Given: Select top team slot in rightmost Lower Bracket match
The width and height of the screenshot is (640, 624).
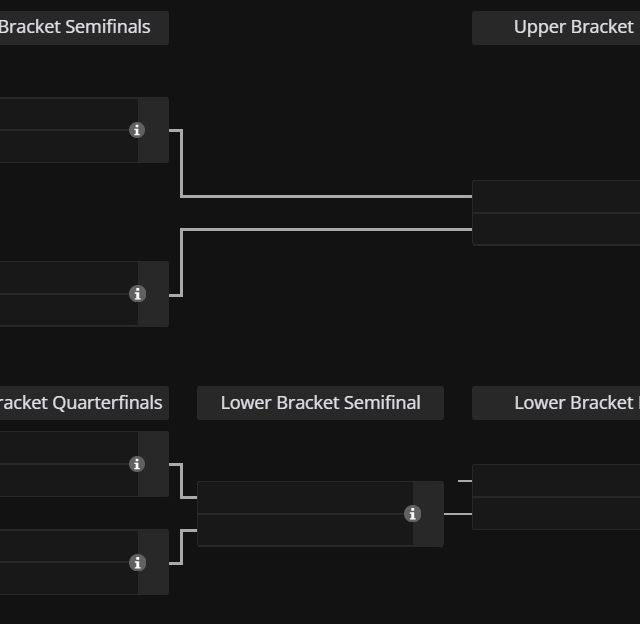Looking at the screenshot, I should (556, 481).
